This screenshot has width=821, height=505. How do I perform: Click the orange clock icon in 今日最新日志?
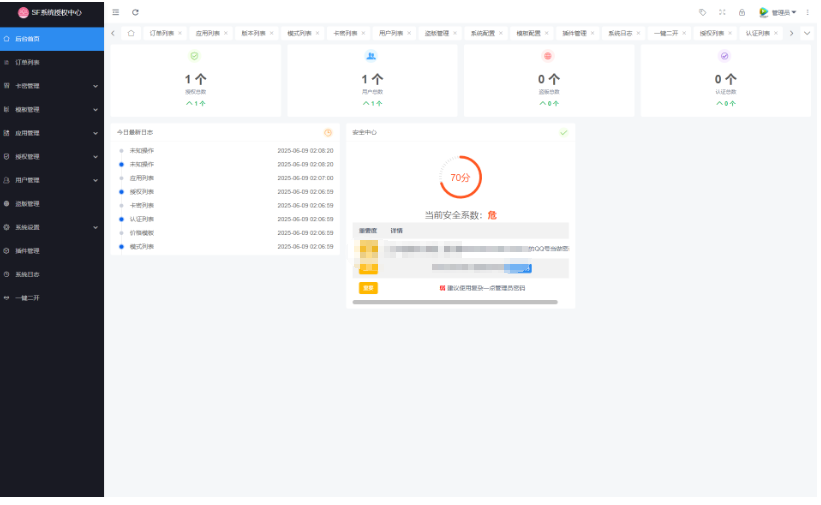point(328,133)
